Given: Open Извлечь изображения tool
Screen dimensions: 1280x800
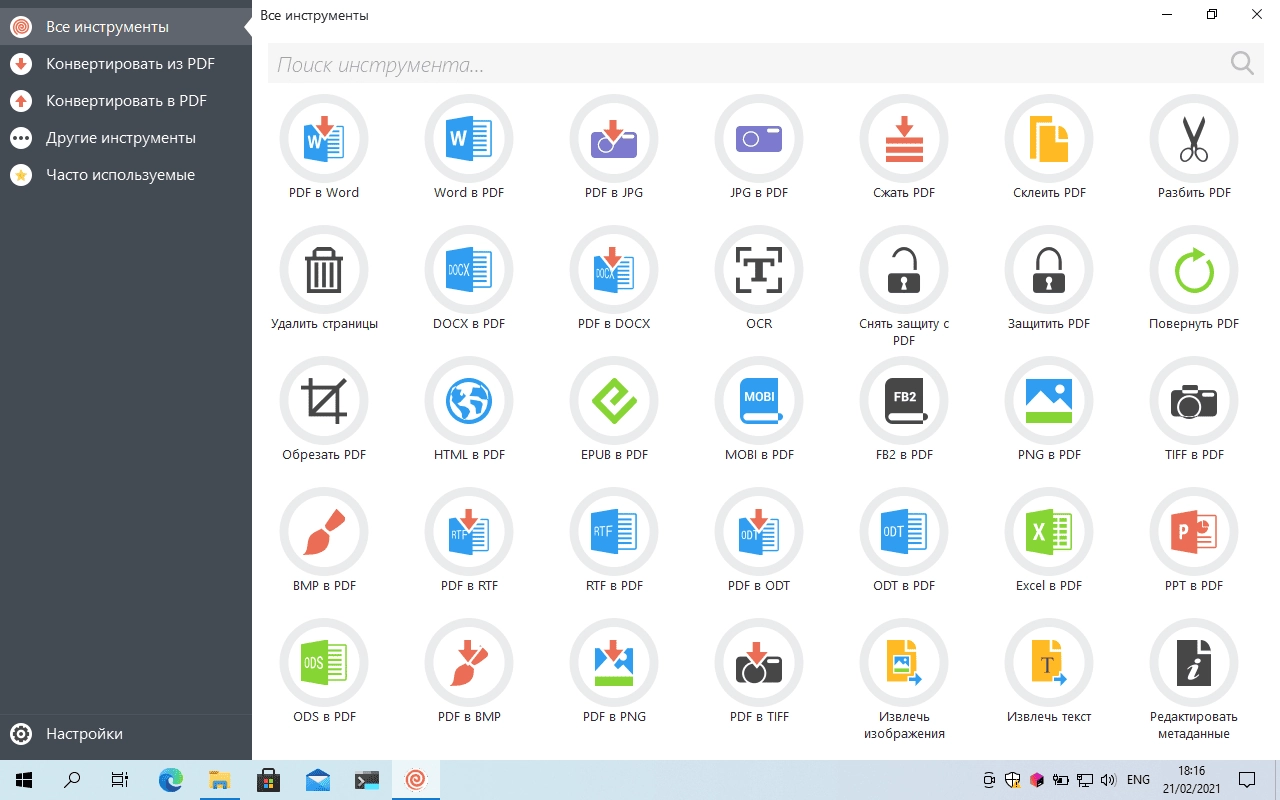Looking at the screenshot, I should (x=904, y=663).
